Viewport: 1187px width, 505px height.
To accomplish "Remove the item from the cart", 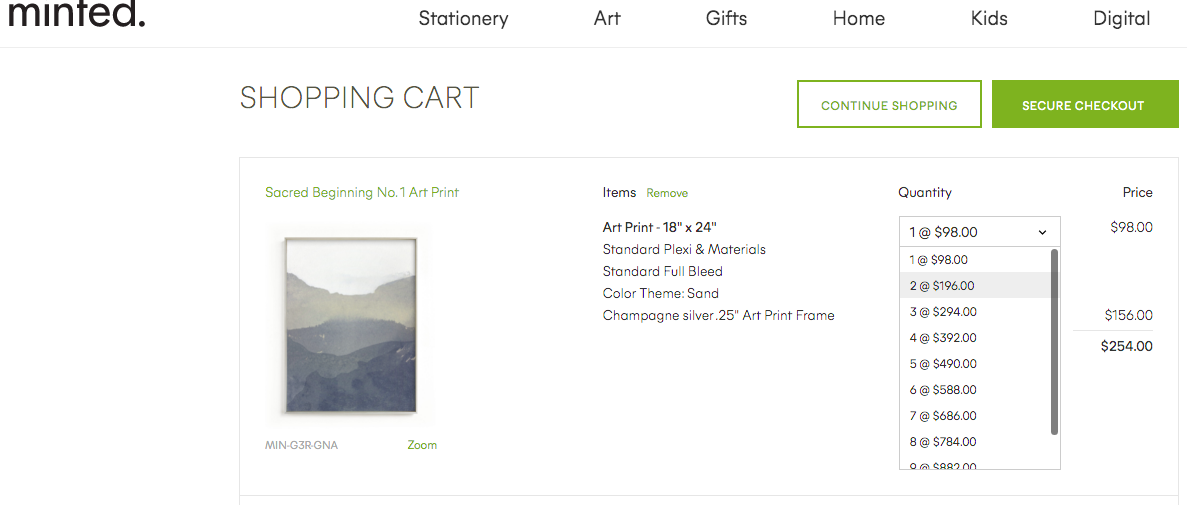I will (667, 193).
